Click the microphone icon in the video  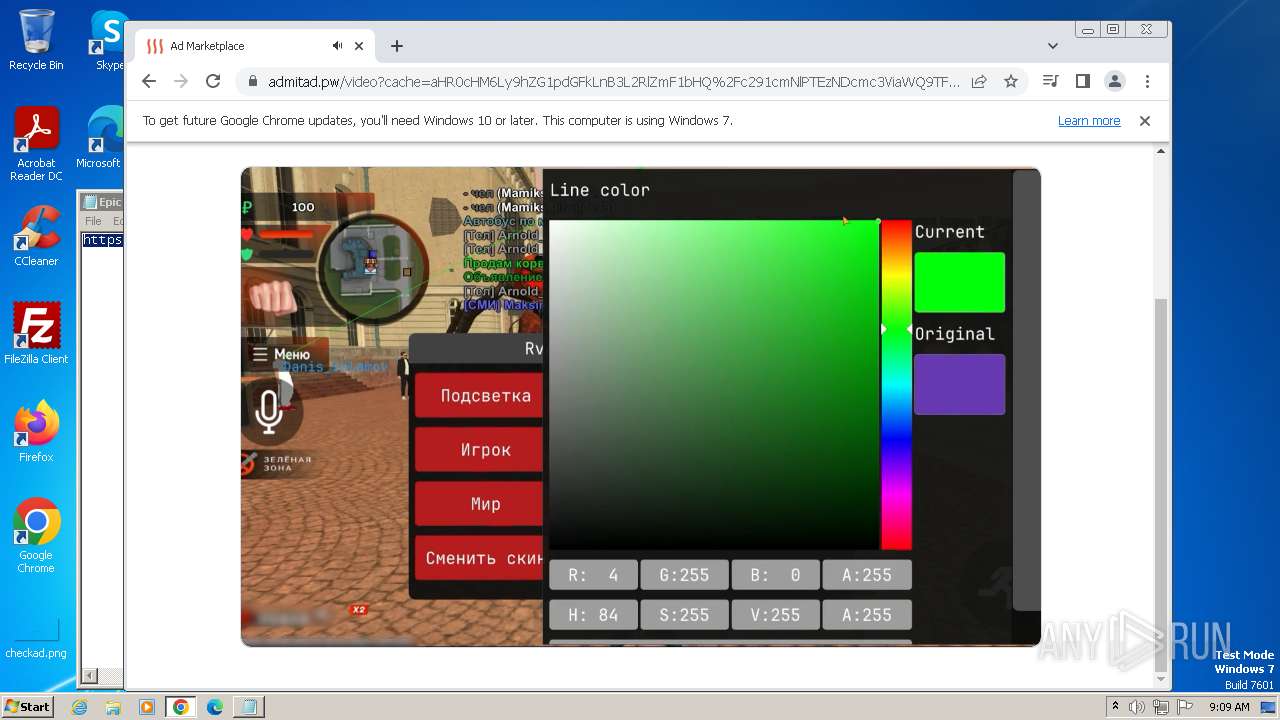click(x=268, y=411)
